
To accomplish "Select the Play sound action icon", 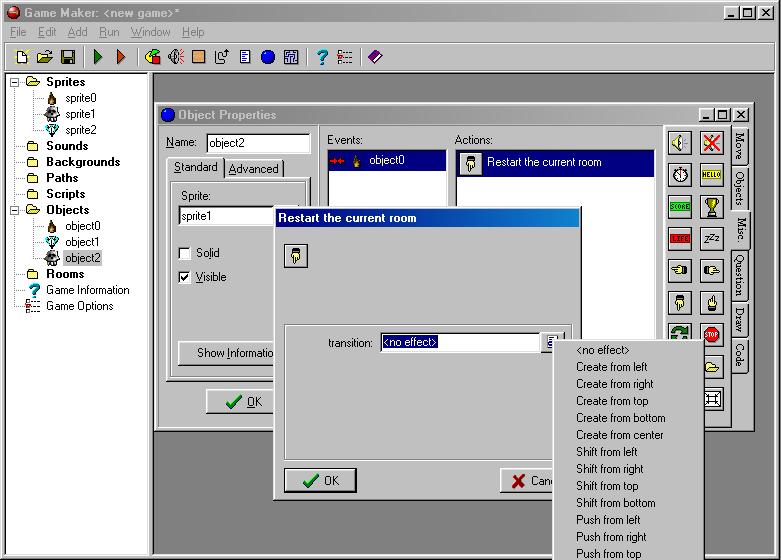I will 680,143.
